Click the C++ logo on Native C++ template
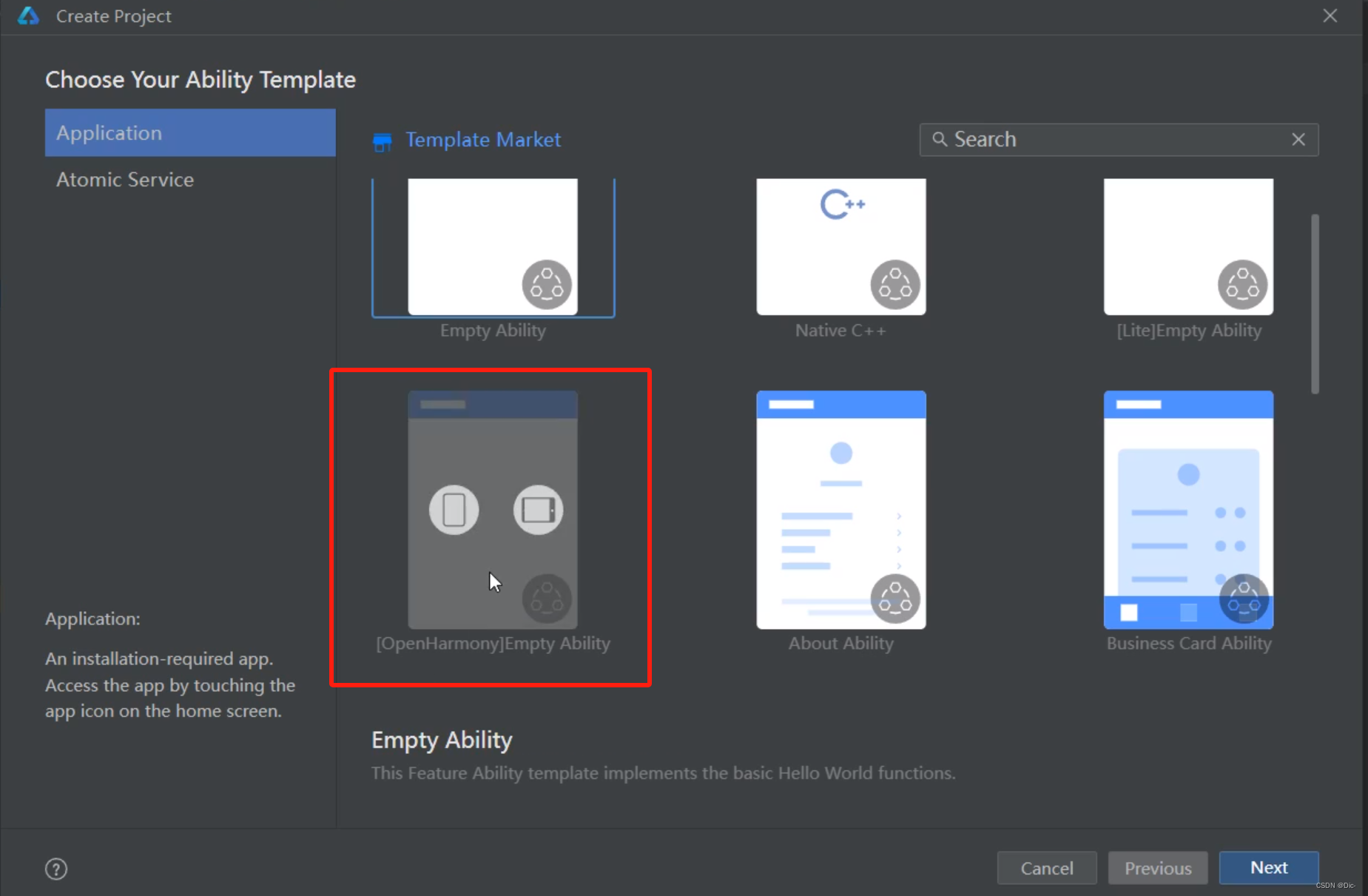 (842, 204)
